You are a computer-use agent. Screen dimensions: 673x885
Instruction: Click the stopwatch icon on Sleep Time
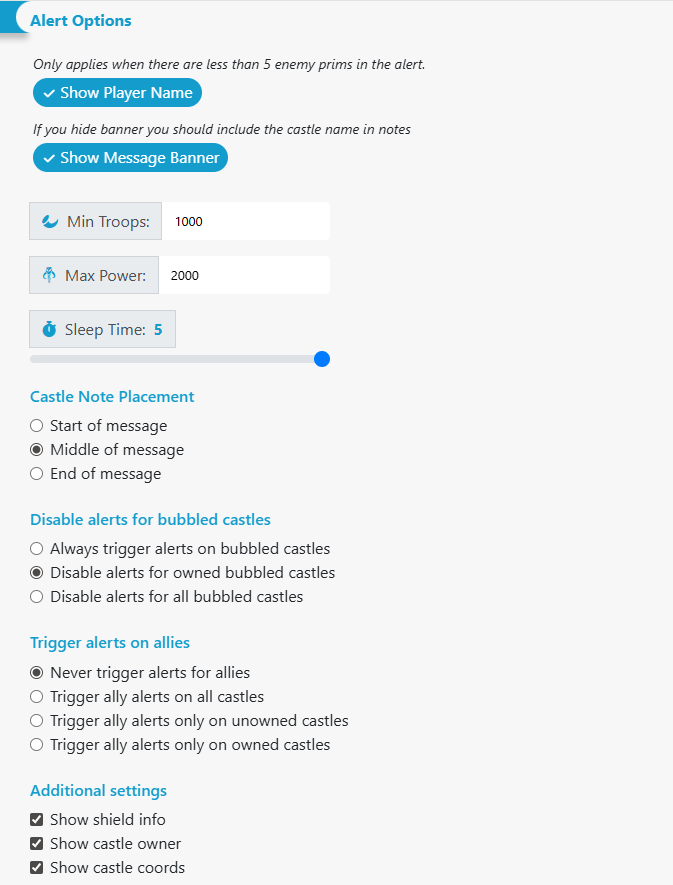pyautogui.click(x=49, y=329)
